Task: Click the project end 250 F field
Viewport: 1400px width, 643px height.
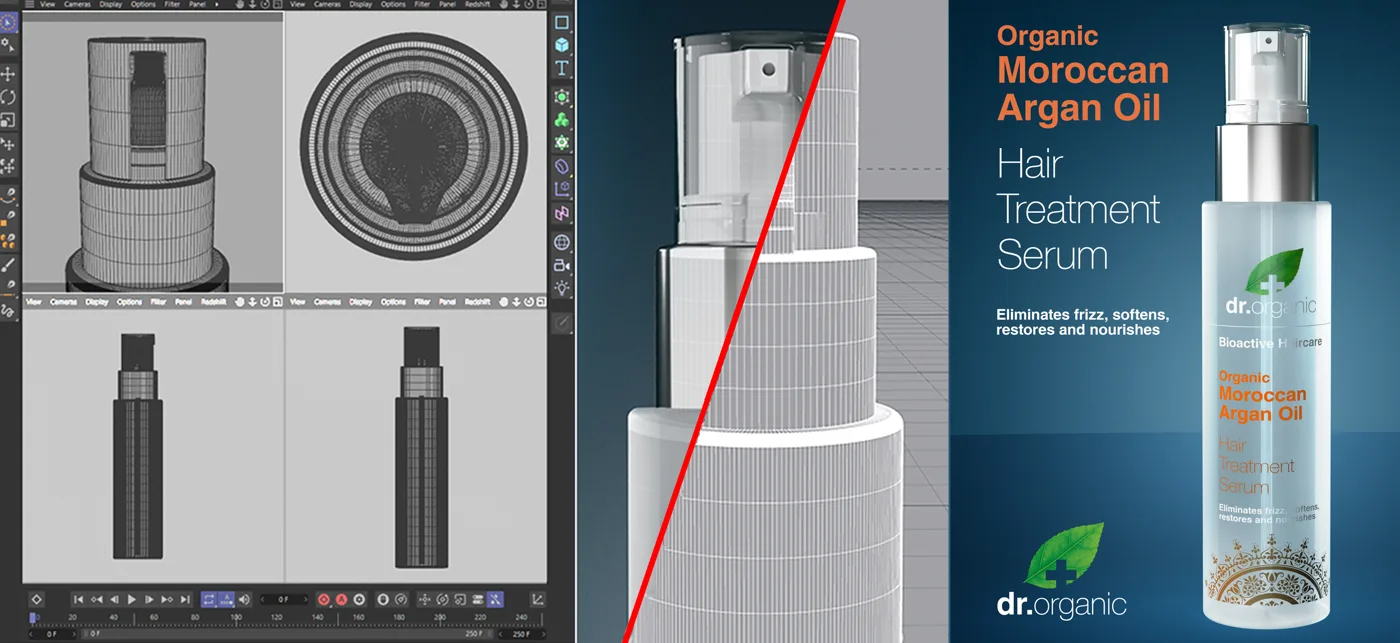Action: pyautogui.click(x=522, y=634)
